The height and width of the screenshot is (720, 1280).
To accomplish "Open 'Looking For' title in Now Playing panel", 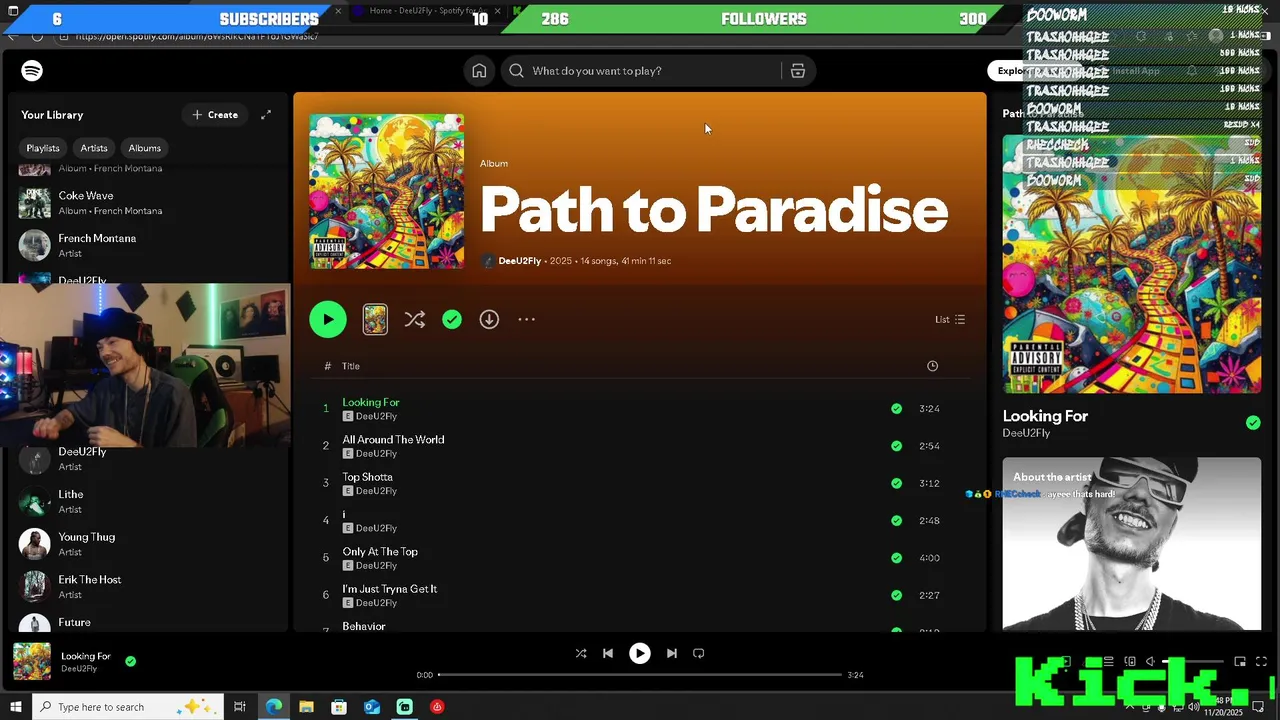I will tap(1045, 416).
